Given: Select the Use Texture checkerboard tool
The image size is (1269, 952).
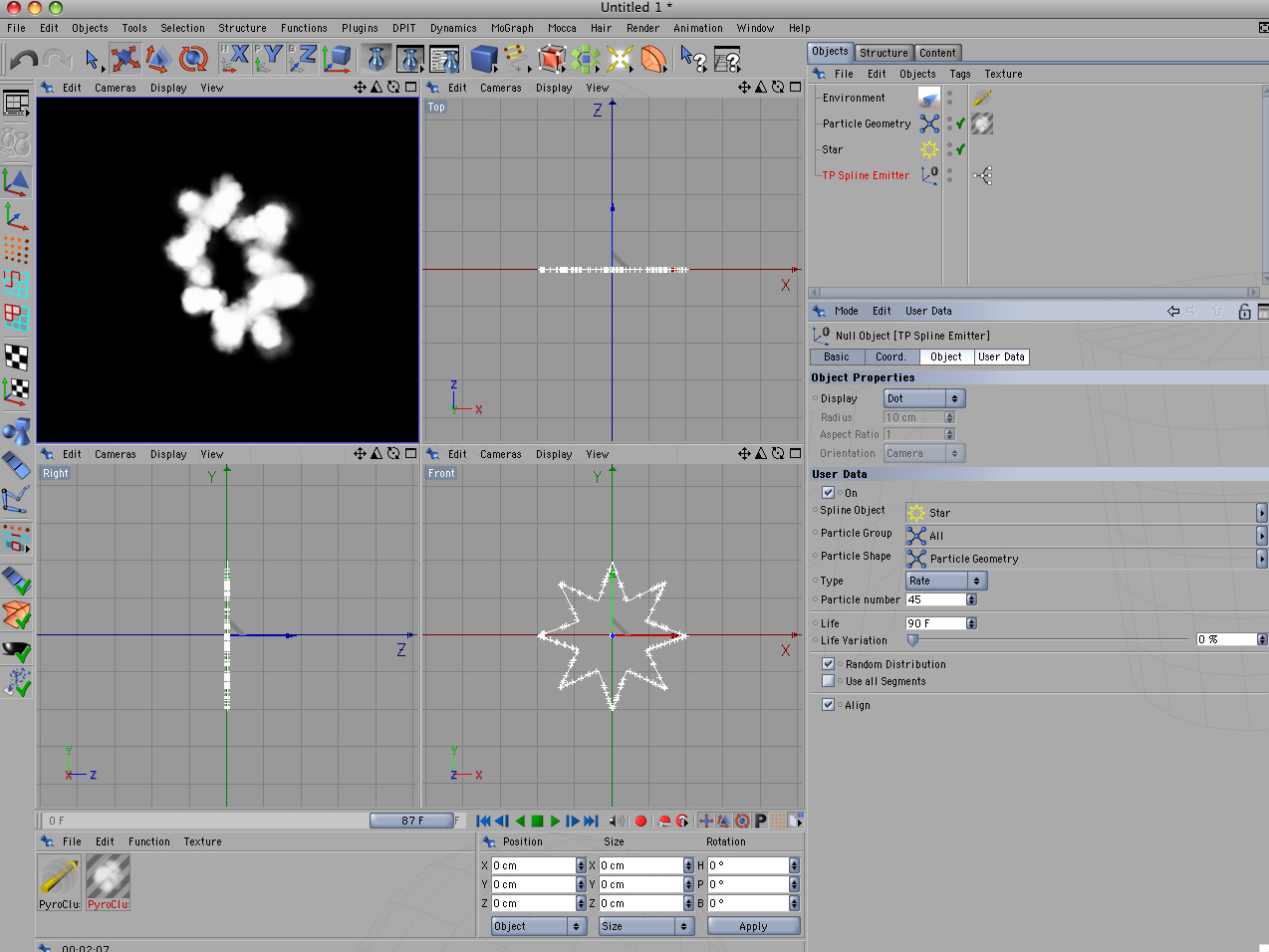Looking at the screenshot, I should click(16, 357).
